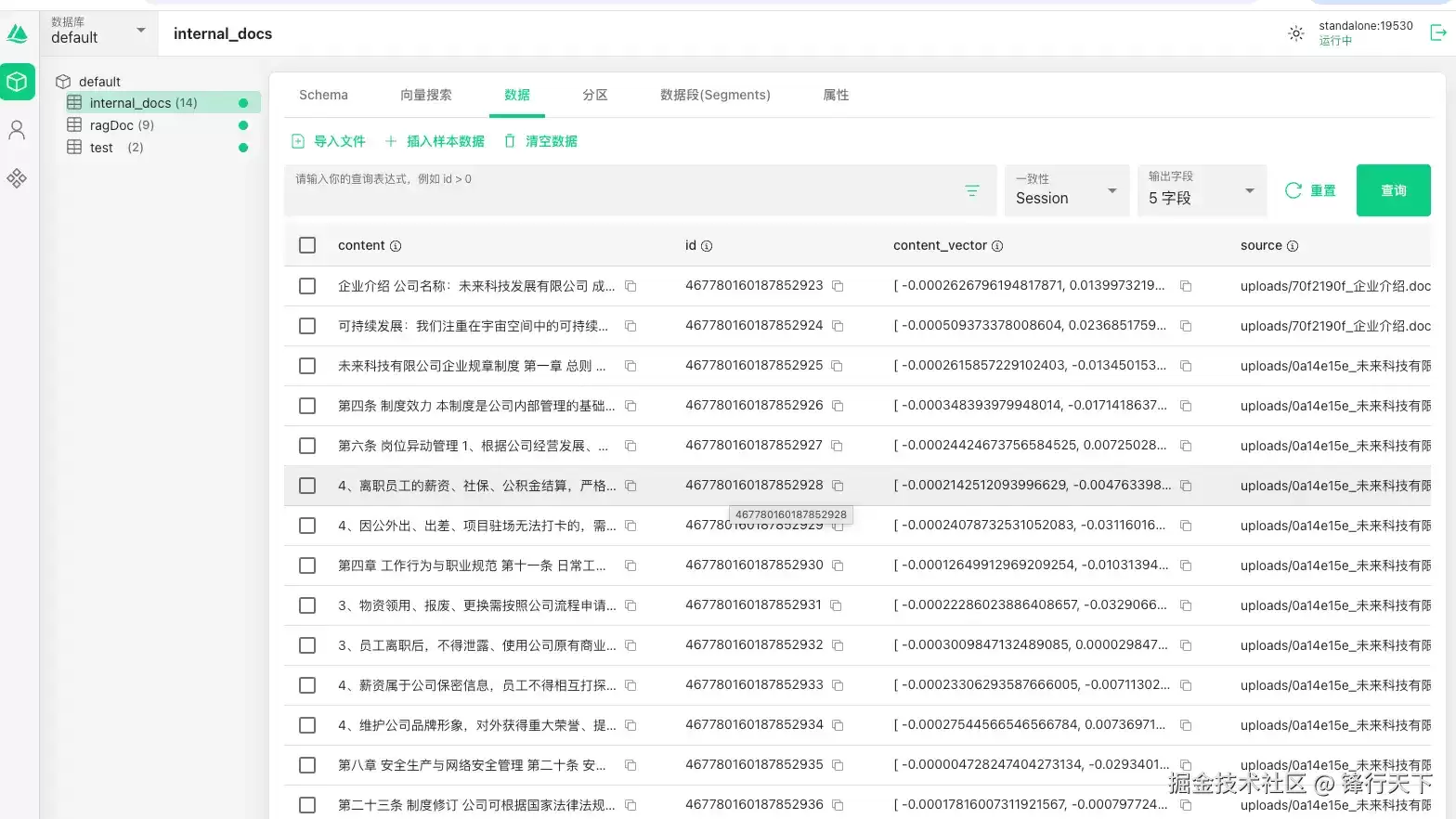Toggle the light/dark theme sun icon
Viewport: 1456px width, 819px height.
click(1296, 33)
